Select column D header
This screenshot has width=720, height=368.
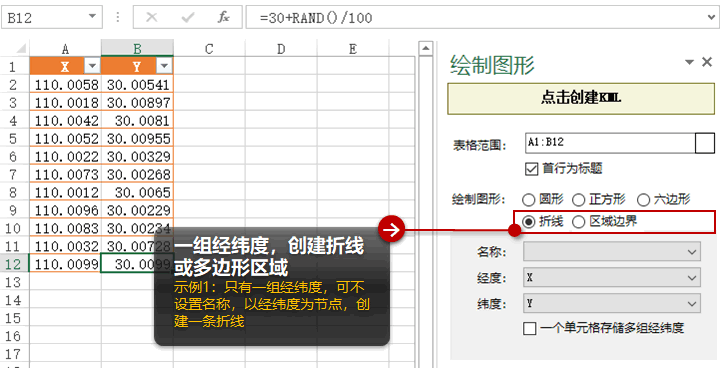(281, 49)
